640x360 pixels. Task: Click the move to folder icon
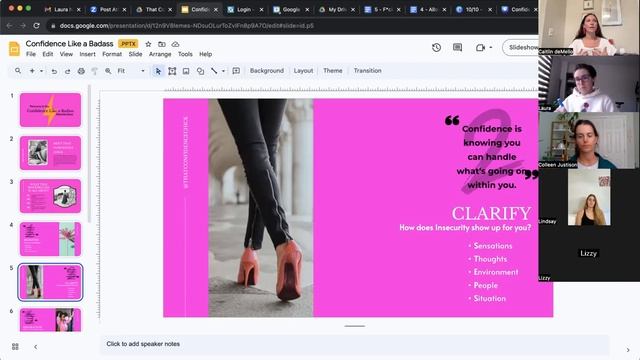[162, 44]
